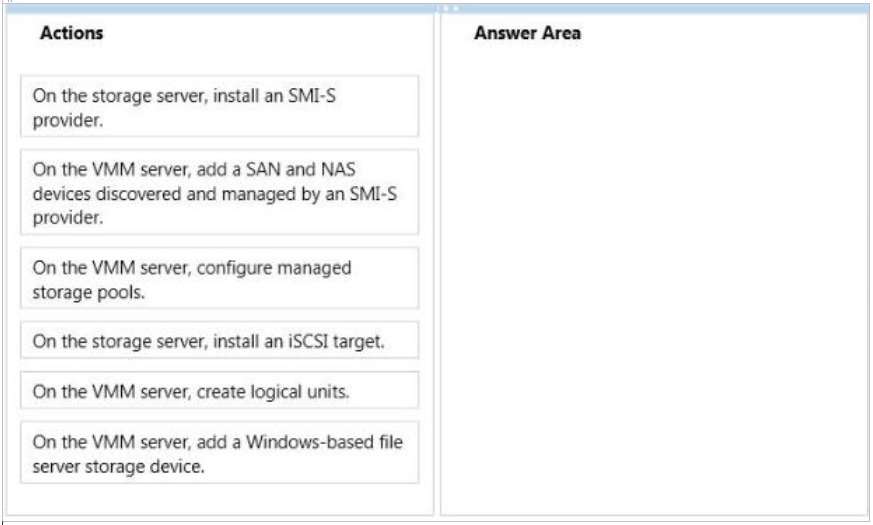Click the Answer Area heading
The image size is (873, 525).
tap(527, 33)
